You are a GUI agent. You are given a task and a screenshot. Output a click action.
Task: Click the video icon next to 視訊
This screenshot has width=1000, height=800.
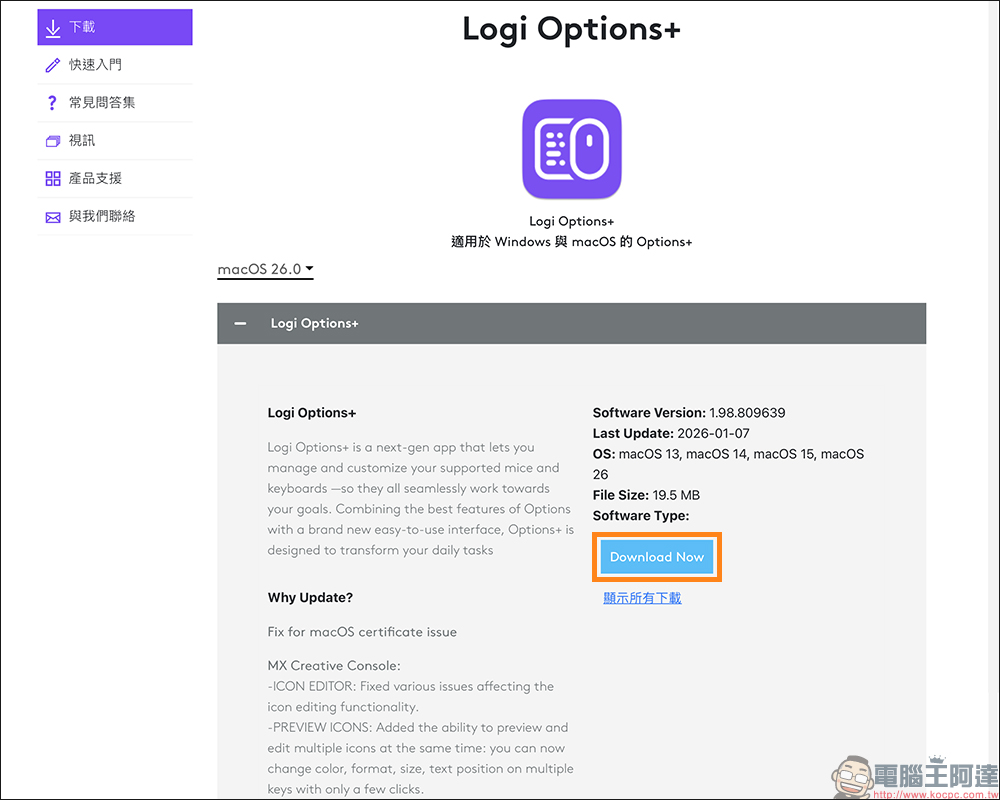(52, 140)
